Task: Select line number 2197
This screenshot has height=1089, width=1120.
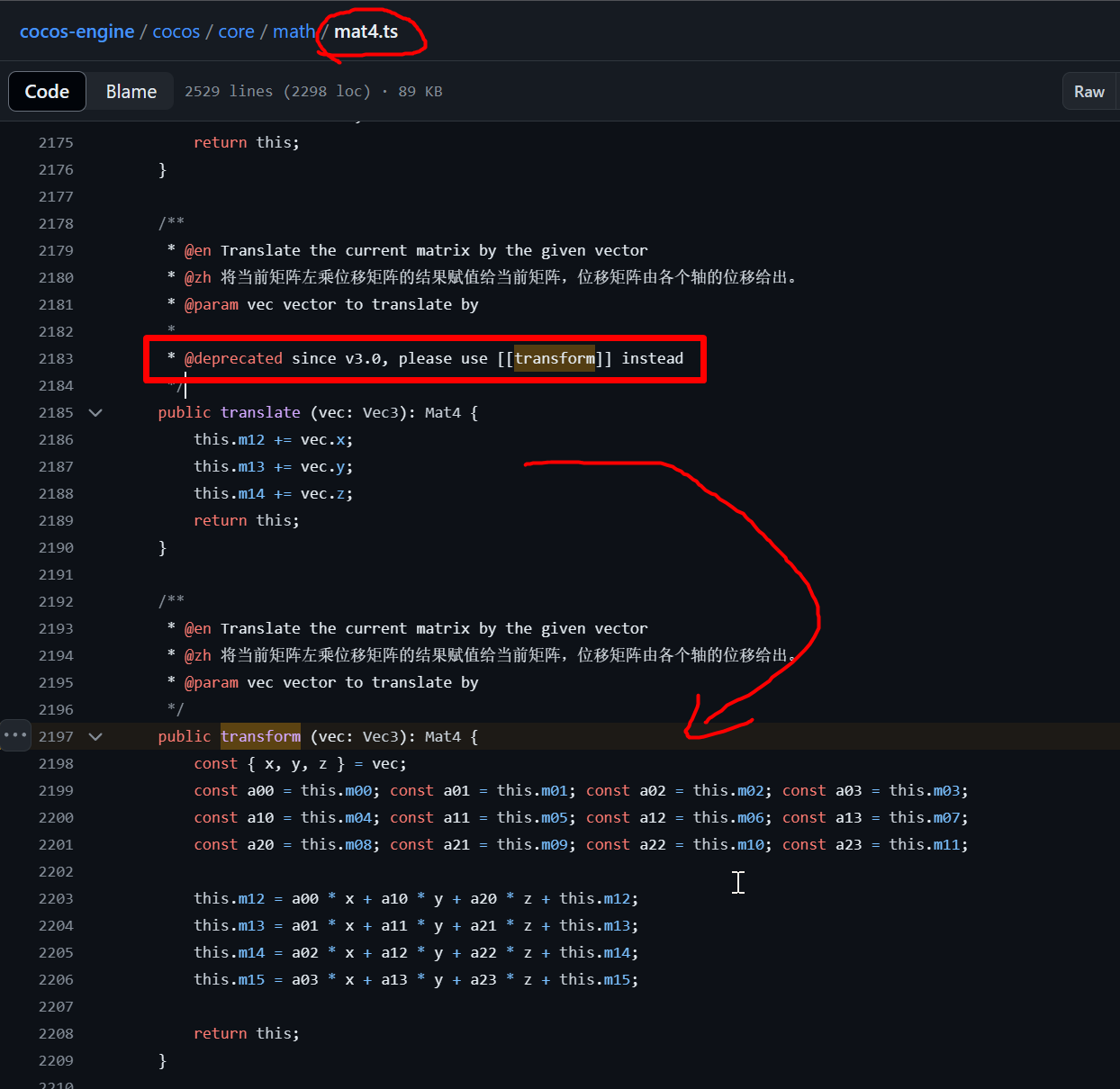Action: (x=56, y=736)
